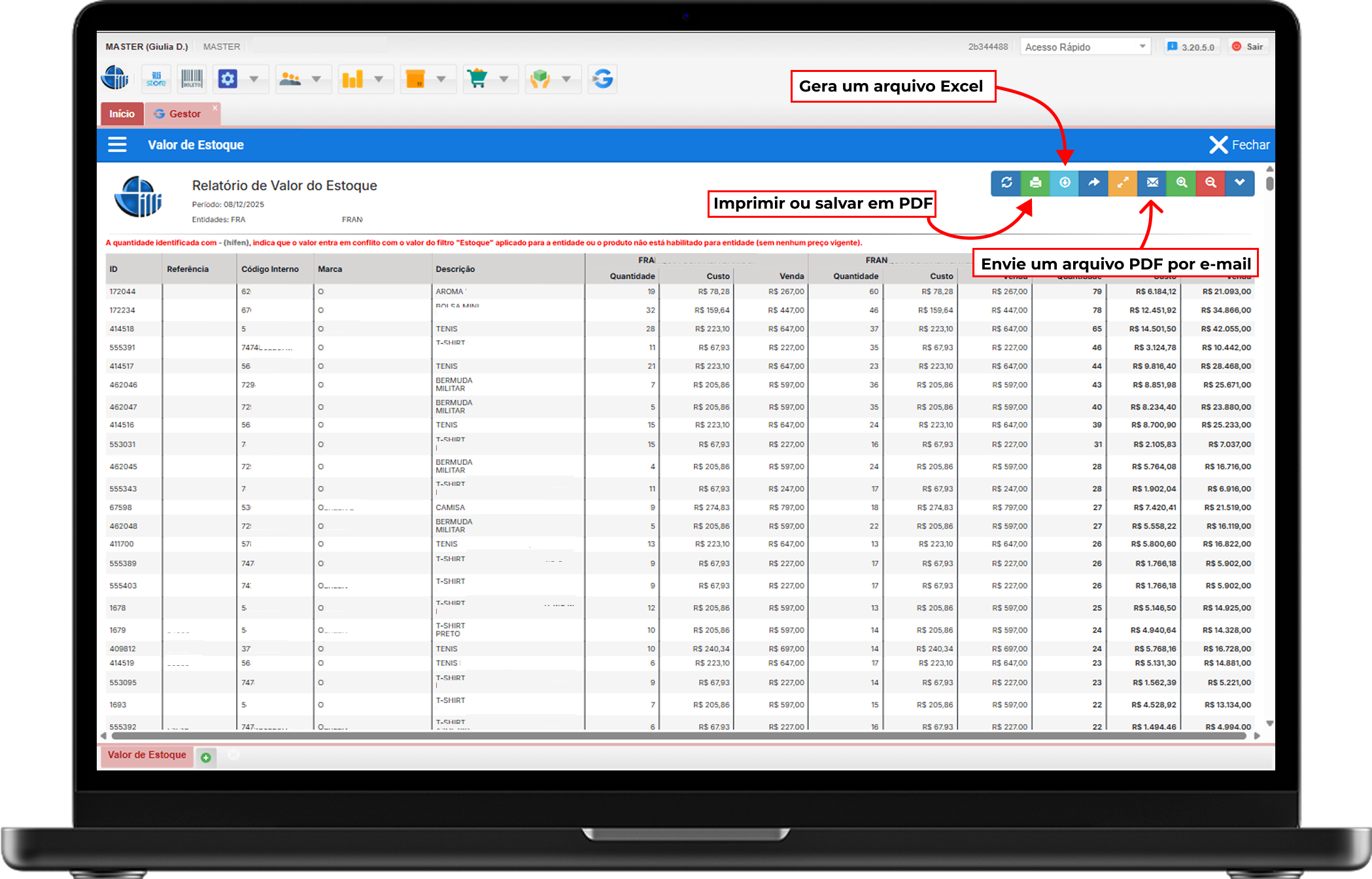Open the hamburger menu in Valor de Estoque
This screenshot has height=879, width=1372.
[x=117, y=145]
